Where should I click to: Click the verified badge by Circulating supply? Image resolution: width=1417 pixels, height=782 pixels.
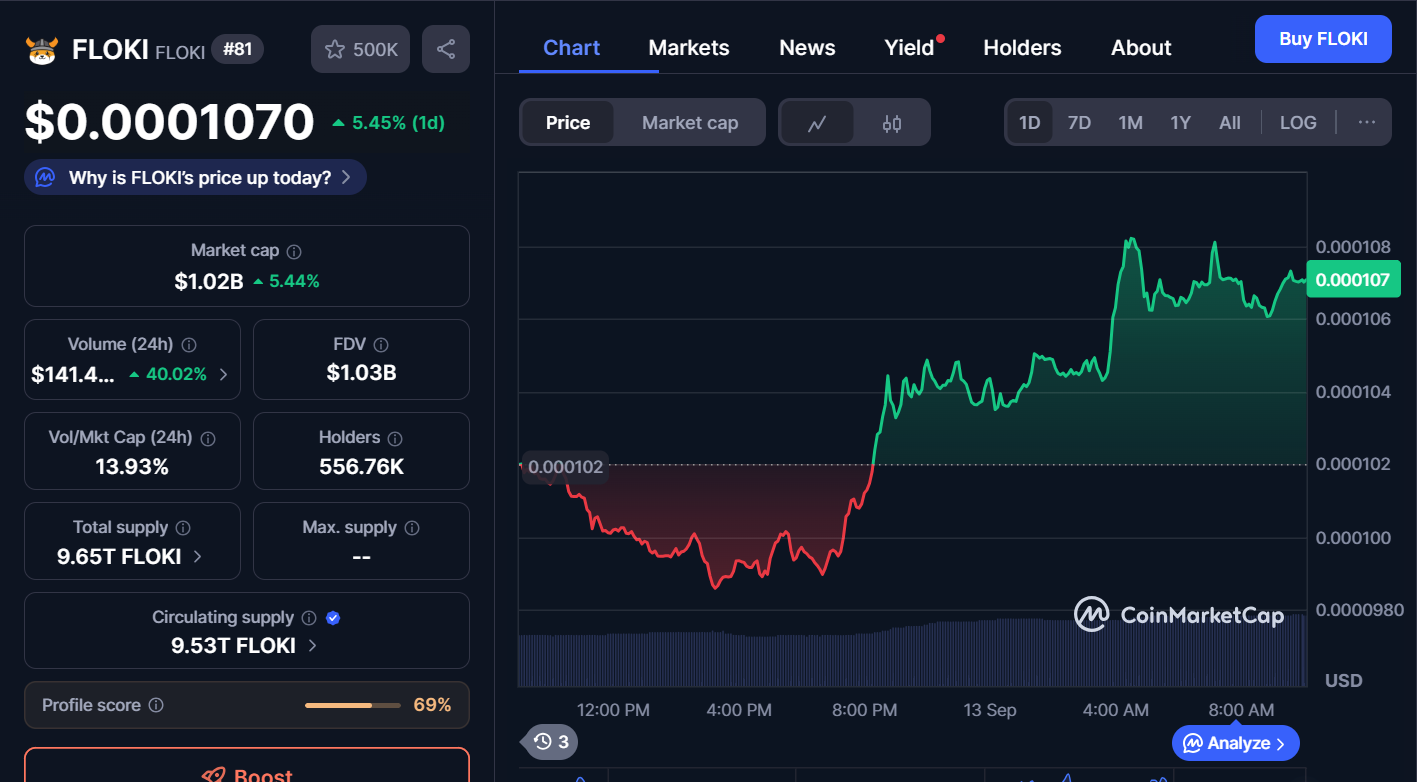click(x=334, y=618)
